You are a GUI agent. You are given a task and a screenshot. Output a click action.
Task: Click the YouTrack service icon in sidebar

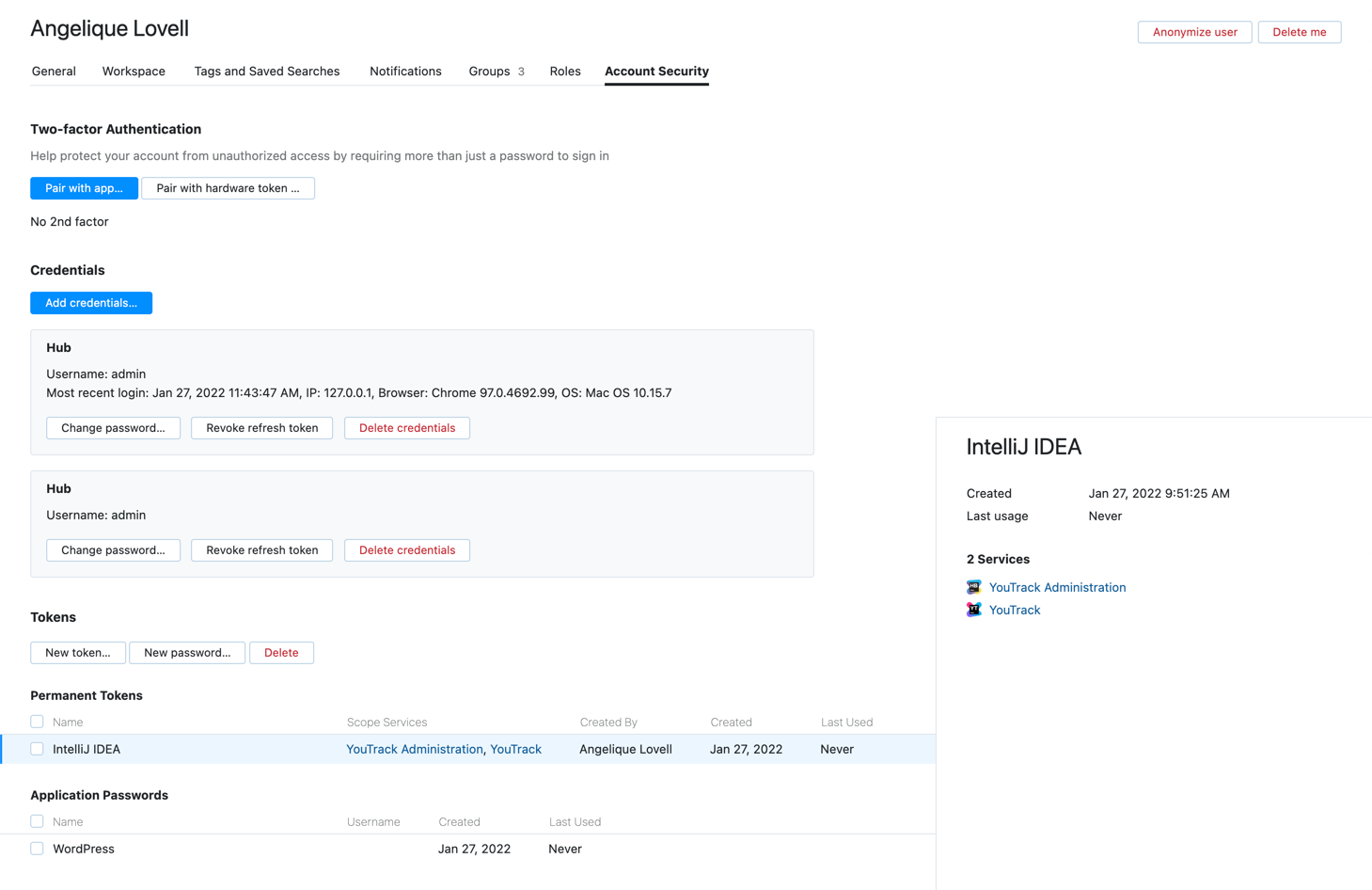973,610
